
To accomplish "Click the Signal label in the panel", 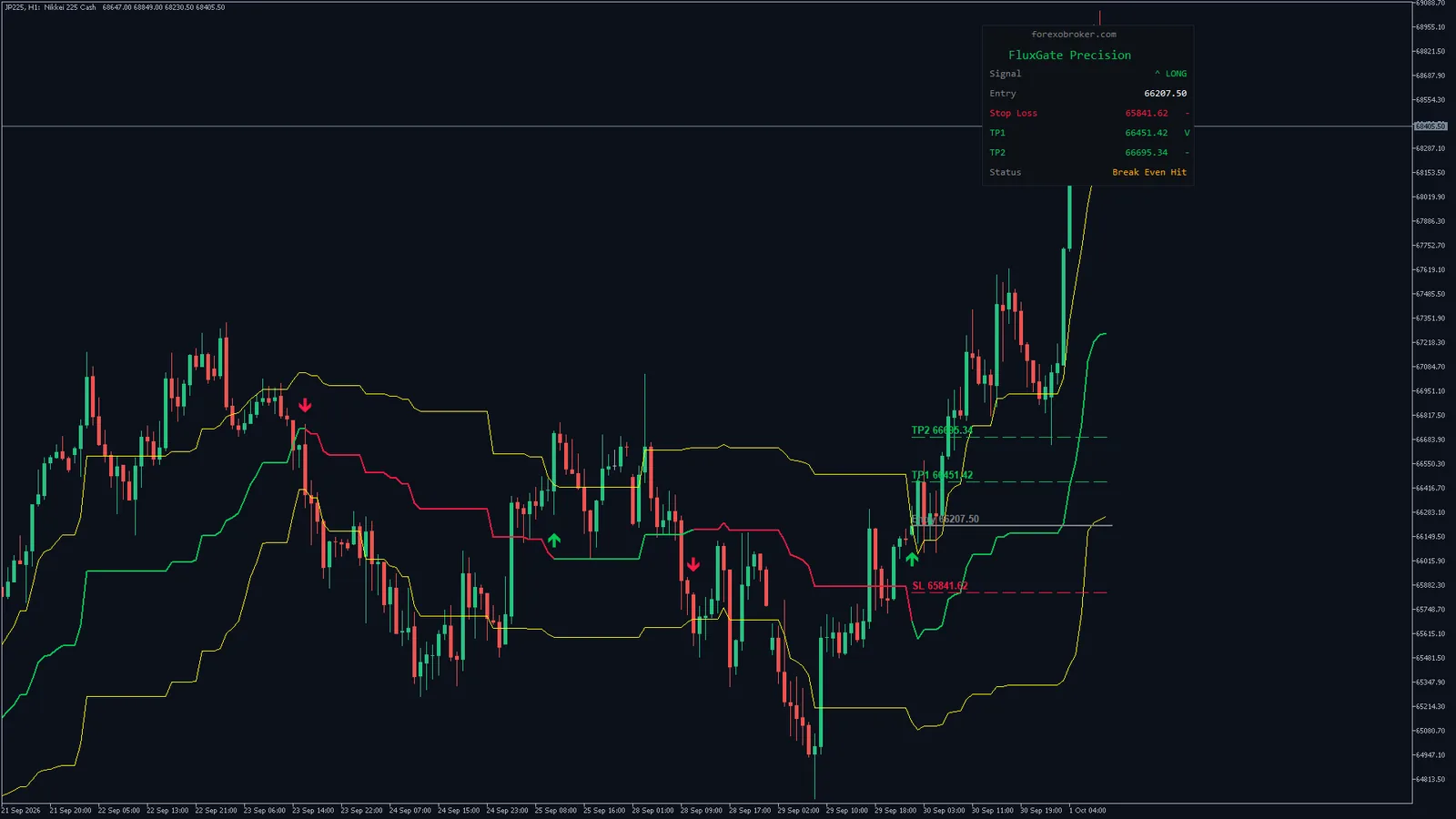I will coord(1006,74).
